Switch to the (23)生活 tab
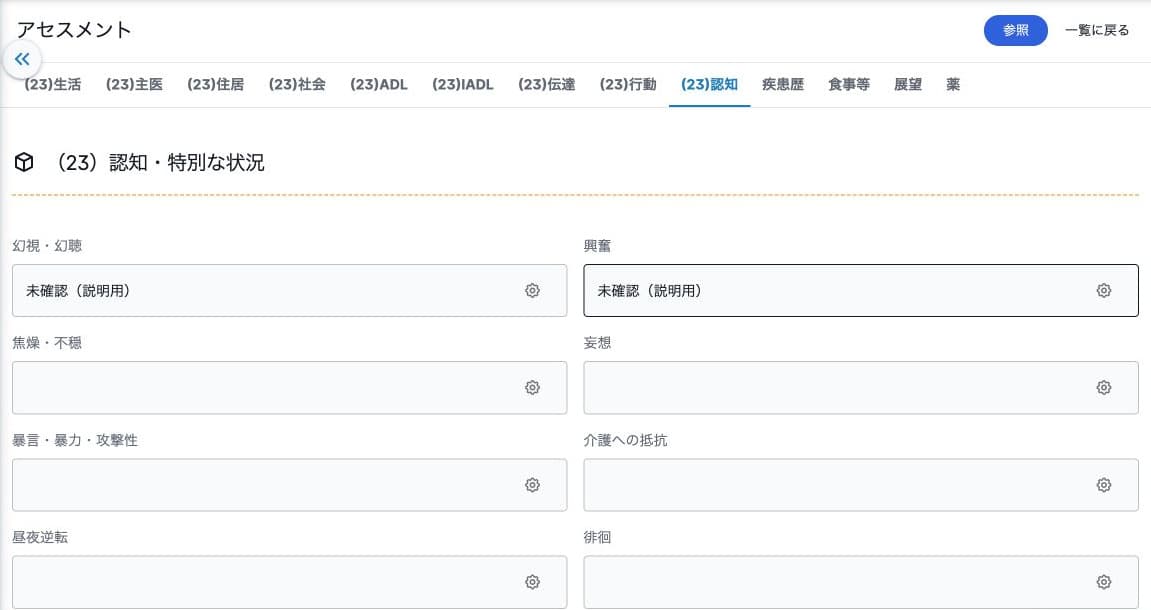The width and height of the screenshot is (1151, 610). tap(53, 84)
